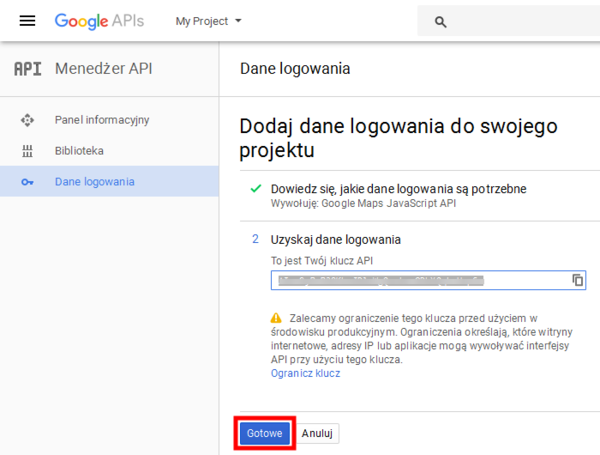The height and width of the screenshot is (455, 600).
Task: Click the key icon for Dane logowania
Action: (x=27, y=182)
